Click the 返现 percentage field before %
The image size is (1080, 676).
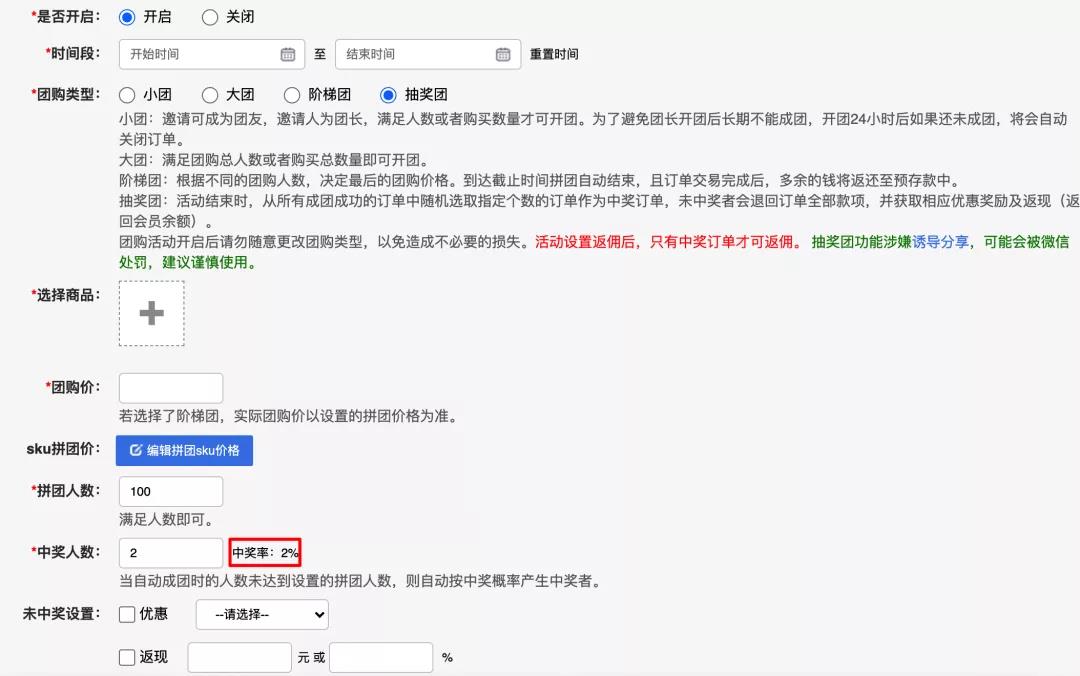tap(381, 657)
